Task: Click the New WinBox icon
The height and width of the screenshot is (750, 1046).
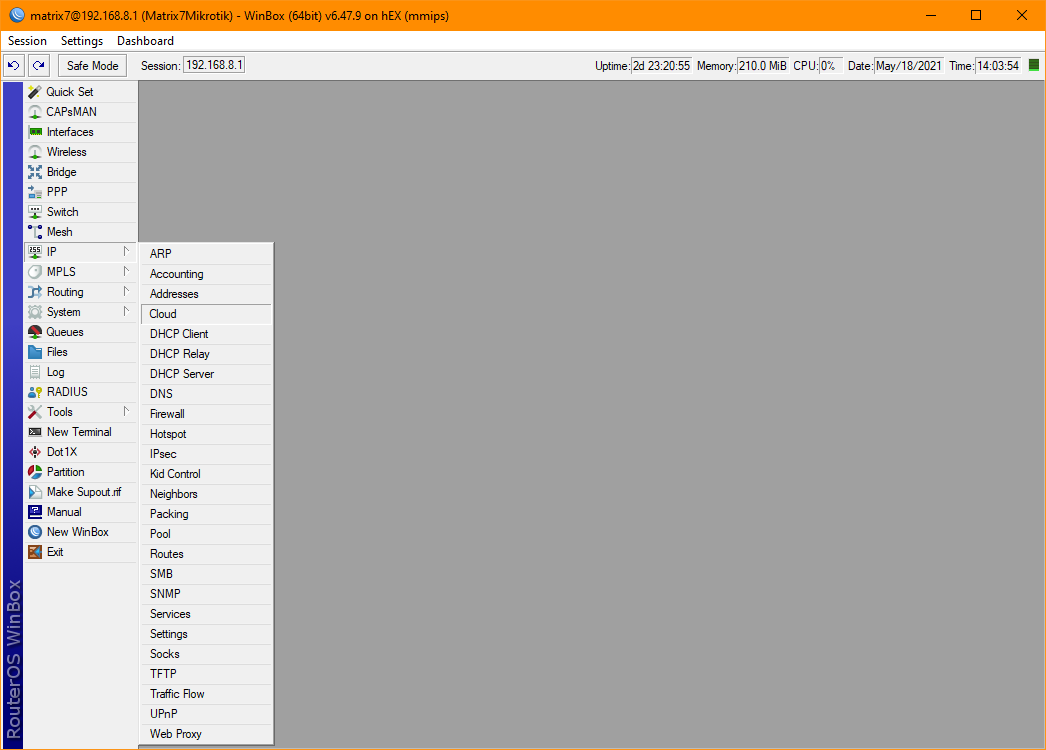Action: pyautogui.click(x=35, y=532)
